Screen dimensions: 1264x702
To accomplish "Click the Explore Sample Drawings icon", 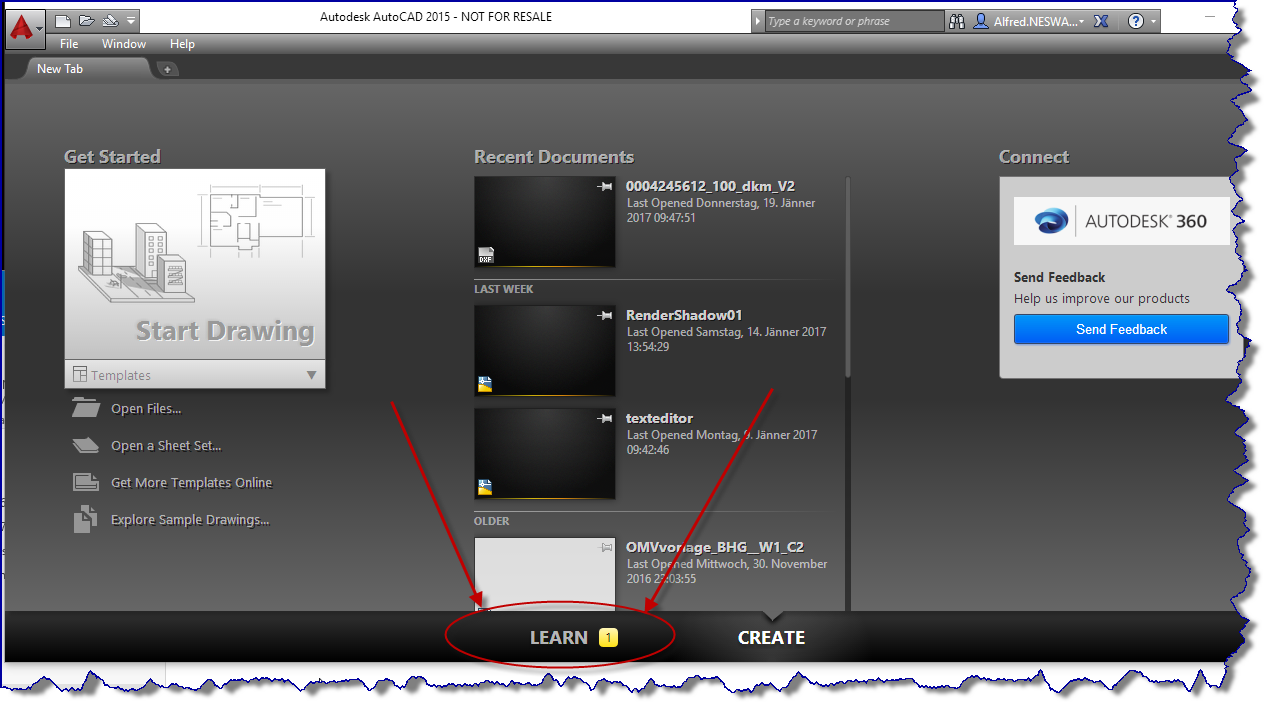I will pos(86,519).
